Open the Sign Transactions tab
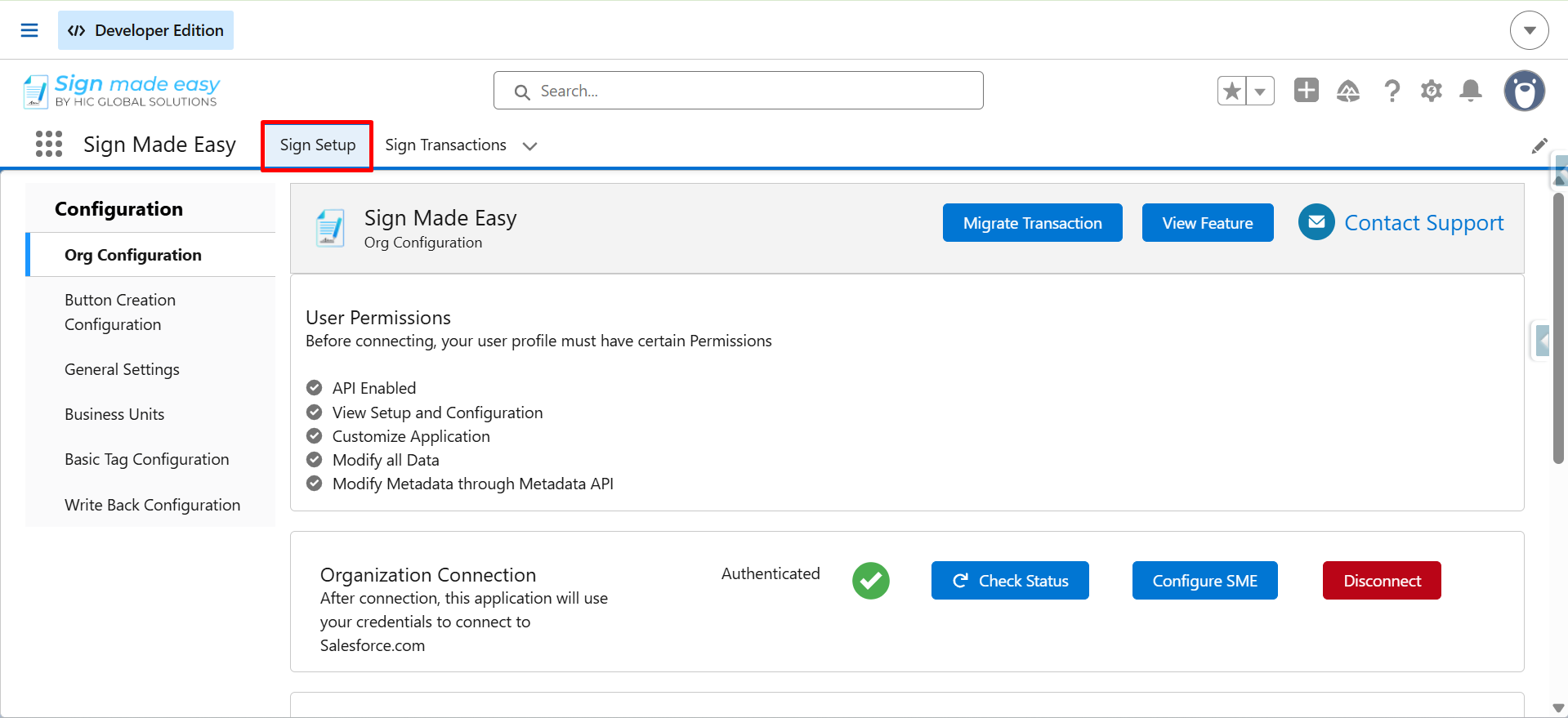Screen dimensions: 1568x718 point(446,145)
